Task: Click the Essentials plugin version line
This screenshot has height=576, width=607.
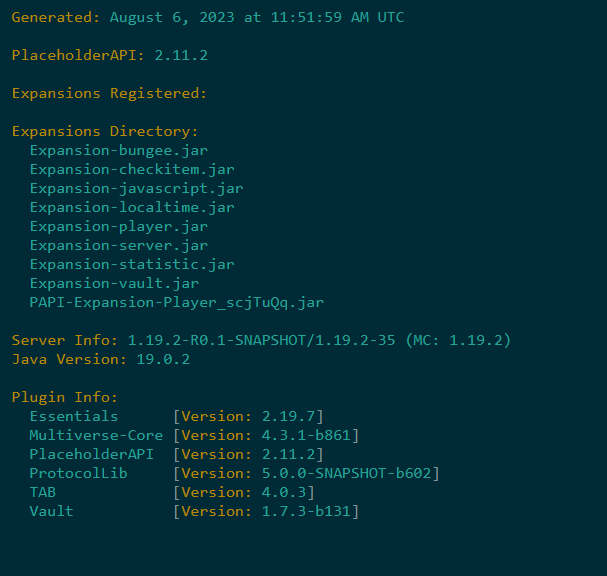Action: click(176, 416)
